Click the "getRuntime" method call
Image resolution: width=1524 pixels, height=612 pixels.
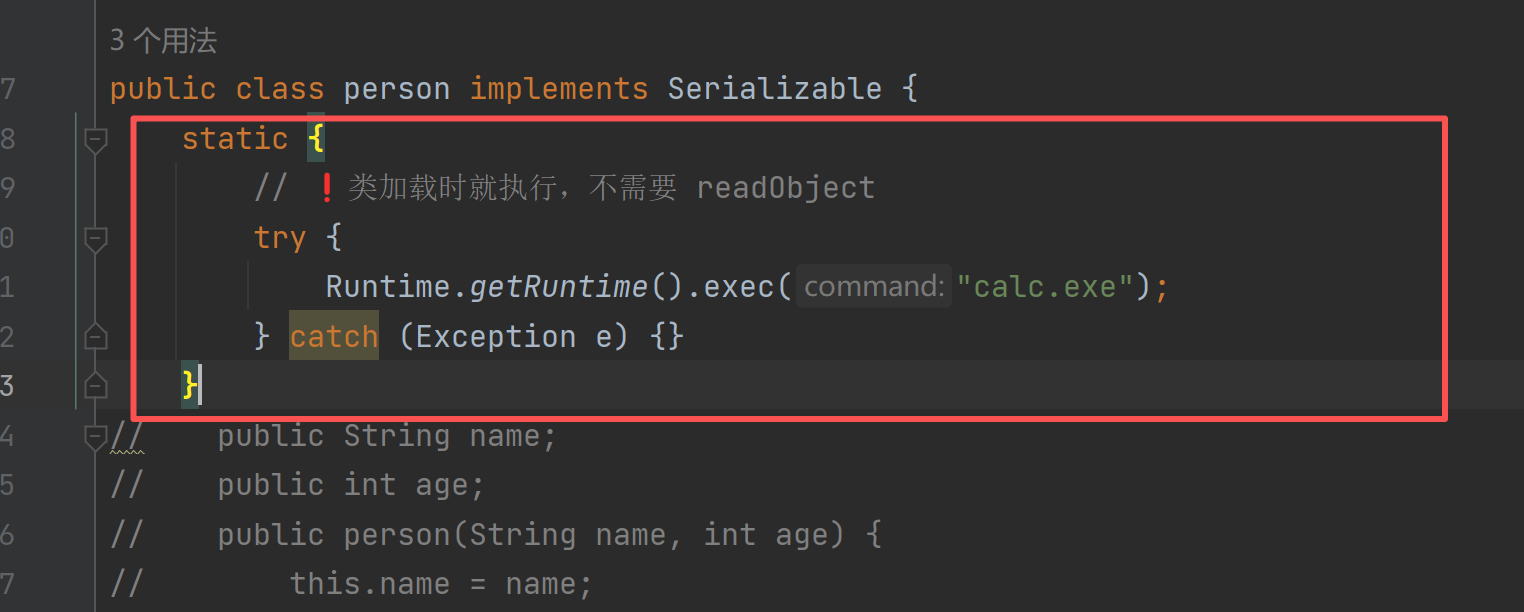click(559, 287)
